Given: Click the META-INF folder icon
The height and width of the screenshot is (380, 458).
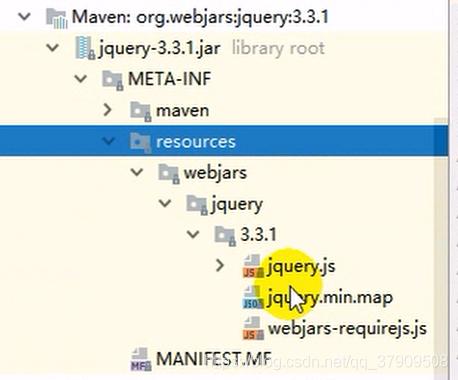Looking at the screenshot, I should click(113, 80).
